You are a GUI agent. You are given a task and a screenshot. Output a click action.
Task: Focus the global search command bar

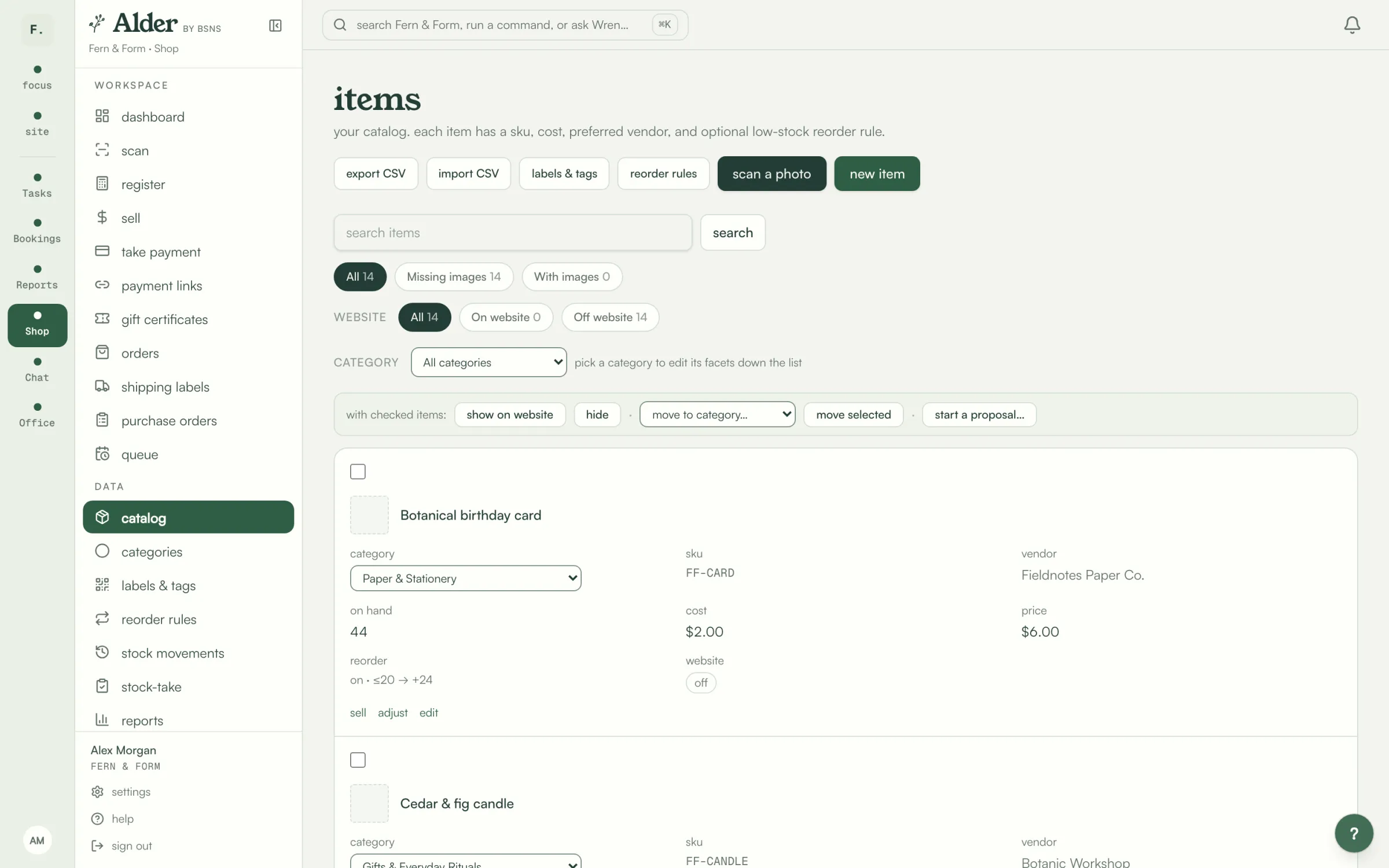pyautogui.click(x=505, y=25)
